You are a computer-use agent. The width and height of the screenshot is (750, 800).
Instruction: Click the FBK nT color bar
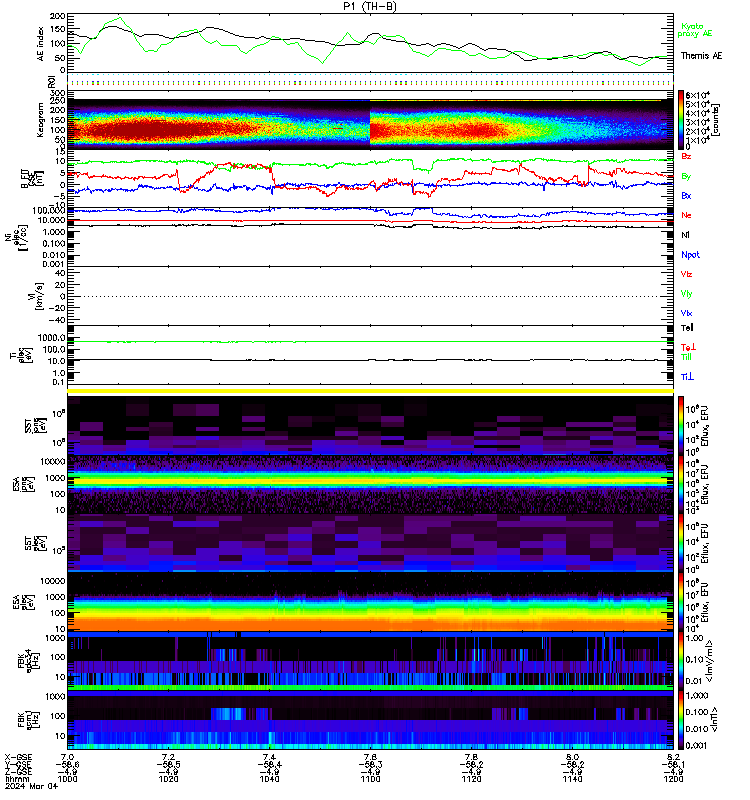(681, 720)
